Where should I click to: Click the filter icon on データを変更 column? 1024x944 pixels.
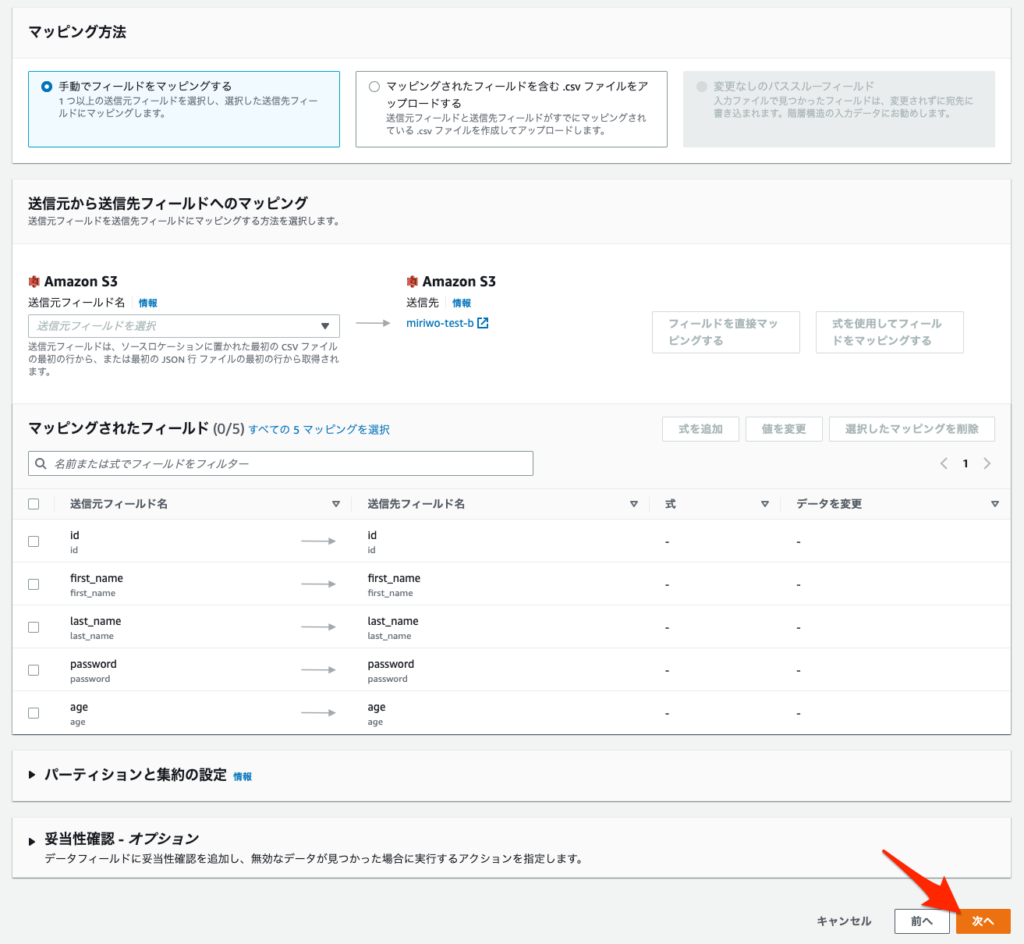995,503
